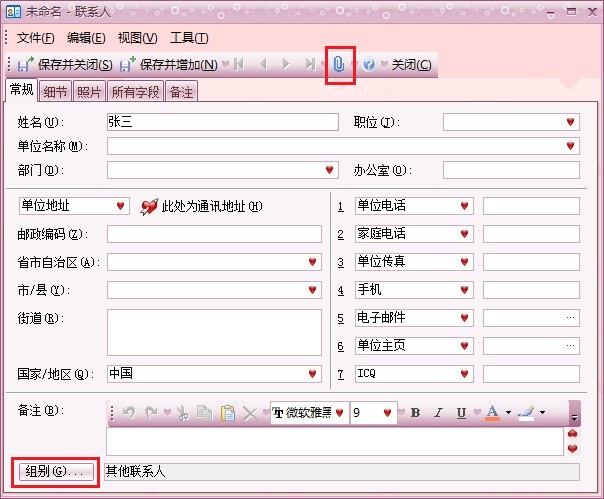The image size is (604, 499).
Task: Click the attachment paperclip icon
Action: click(x=339, y=64)
